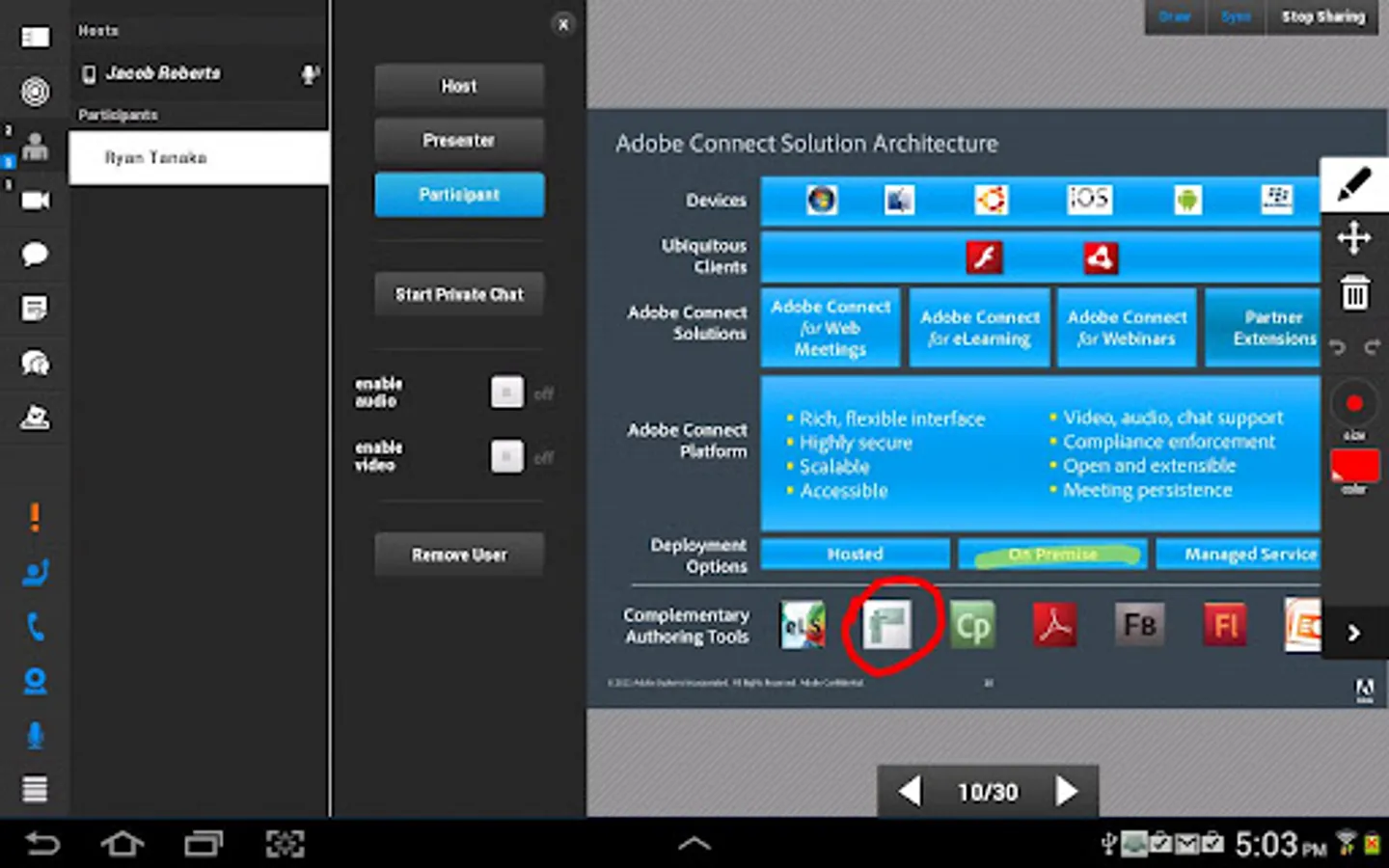This screenshot has width=1389, height=868.
Task: Click Stop Sharing button
Action: 1323,17
